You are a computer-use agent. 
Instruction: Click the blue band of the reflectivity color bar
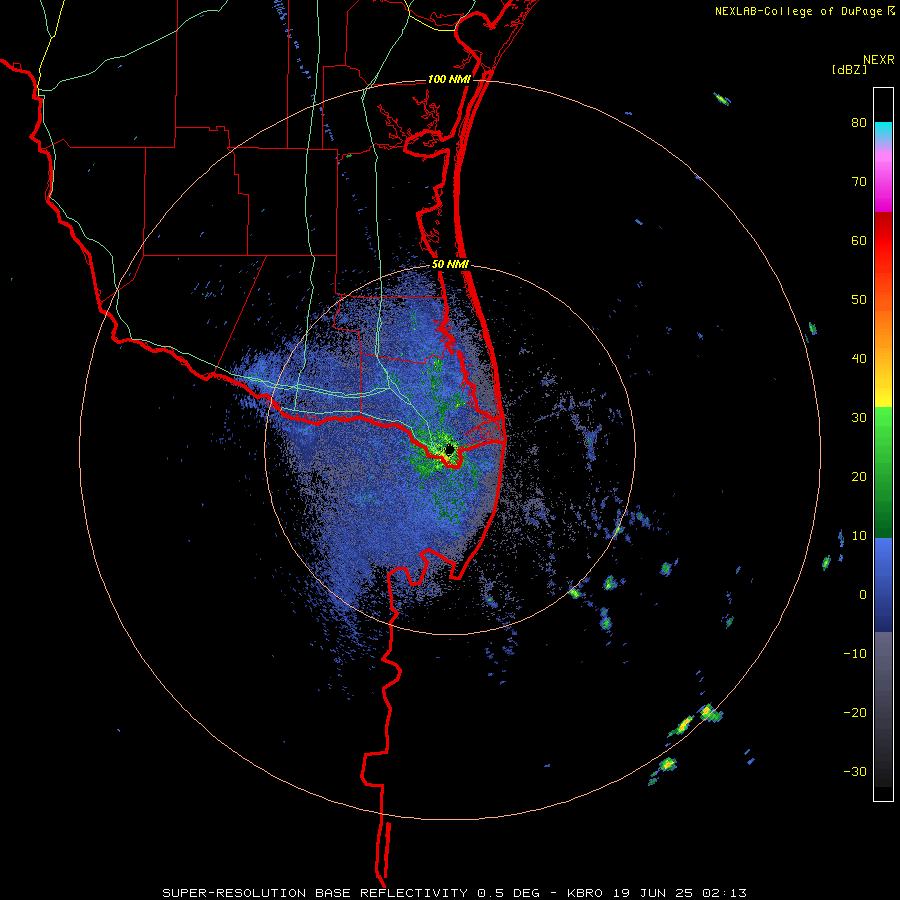[883, 585]
